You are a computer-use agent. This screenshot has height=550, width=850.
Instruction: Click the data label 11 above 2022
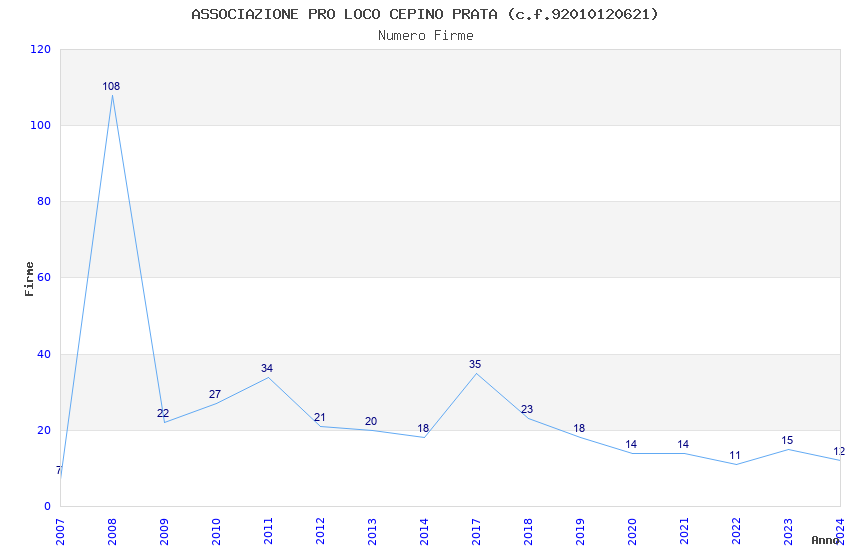pyautogui.click(x=735, y=456)
